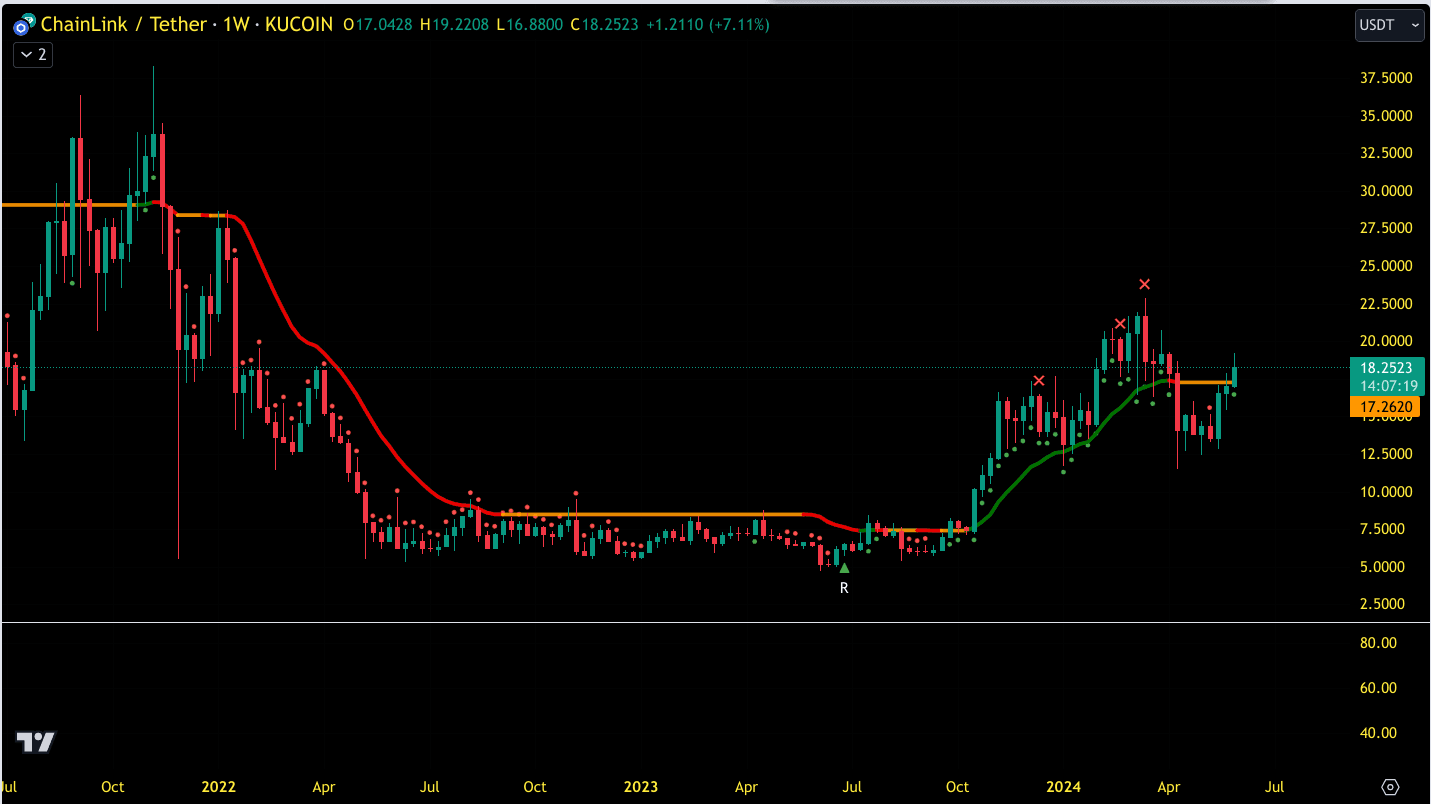Click the change value +1.2110 (+7.11%)
Screen dimensions: 1431x804
[707, 25]
